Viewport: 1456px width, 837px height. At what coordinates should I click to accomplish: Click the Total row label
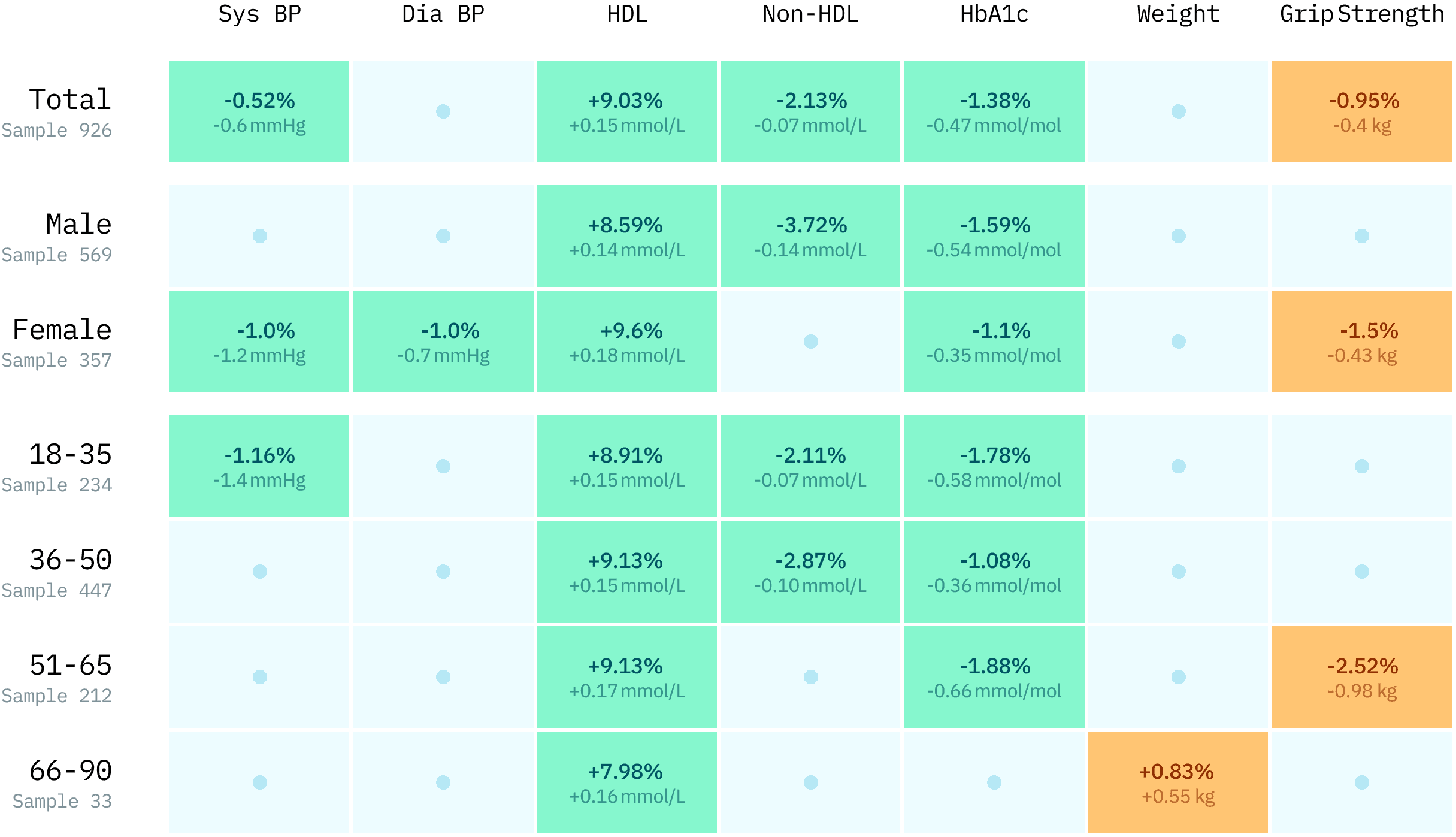[x=70, y=100]
